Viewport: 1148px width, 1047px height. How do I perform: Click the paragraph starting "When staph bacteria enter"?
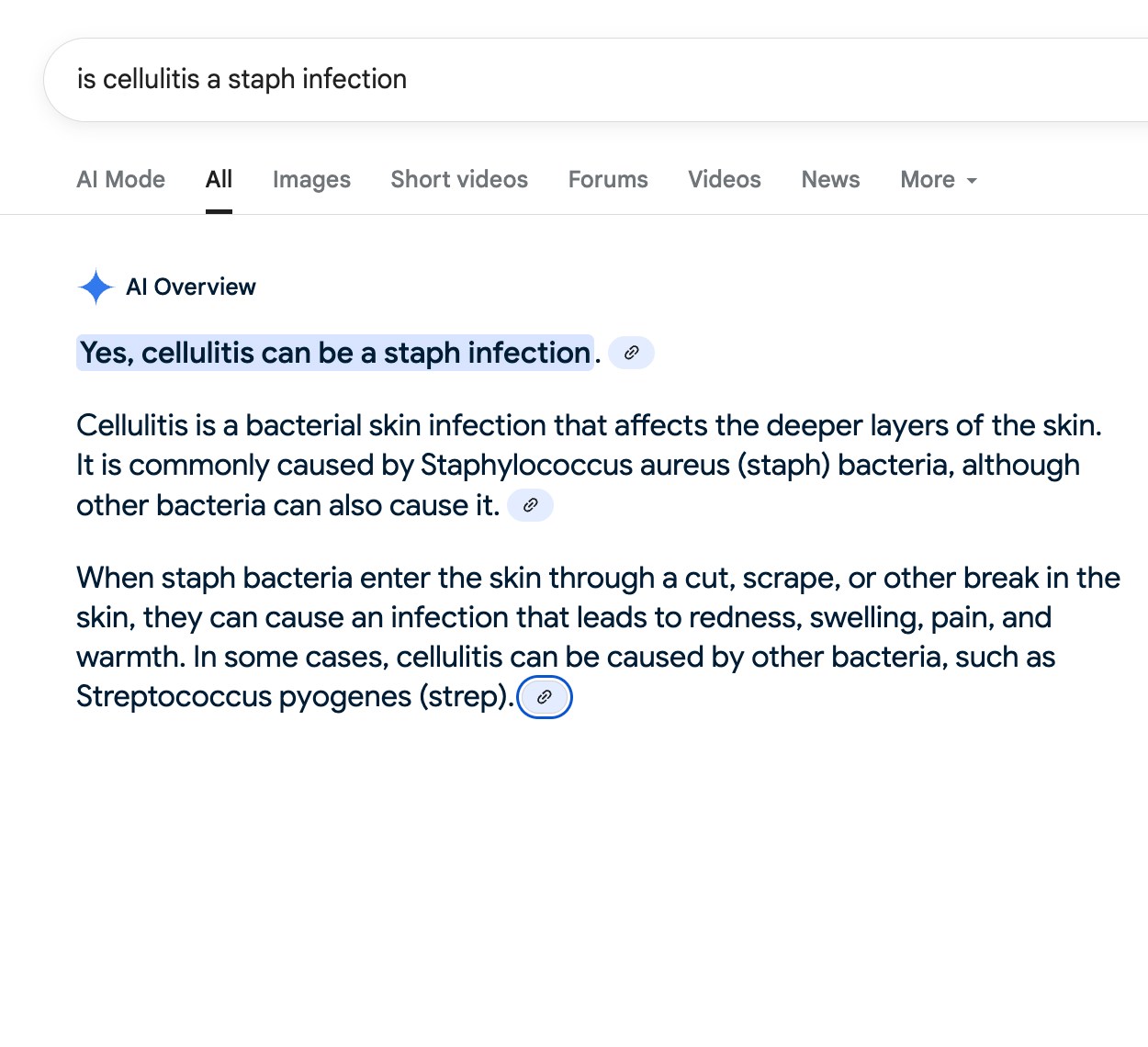pyautogui.click(x=597, y=579)
